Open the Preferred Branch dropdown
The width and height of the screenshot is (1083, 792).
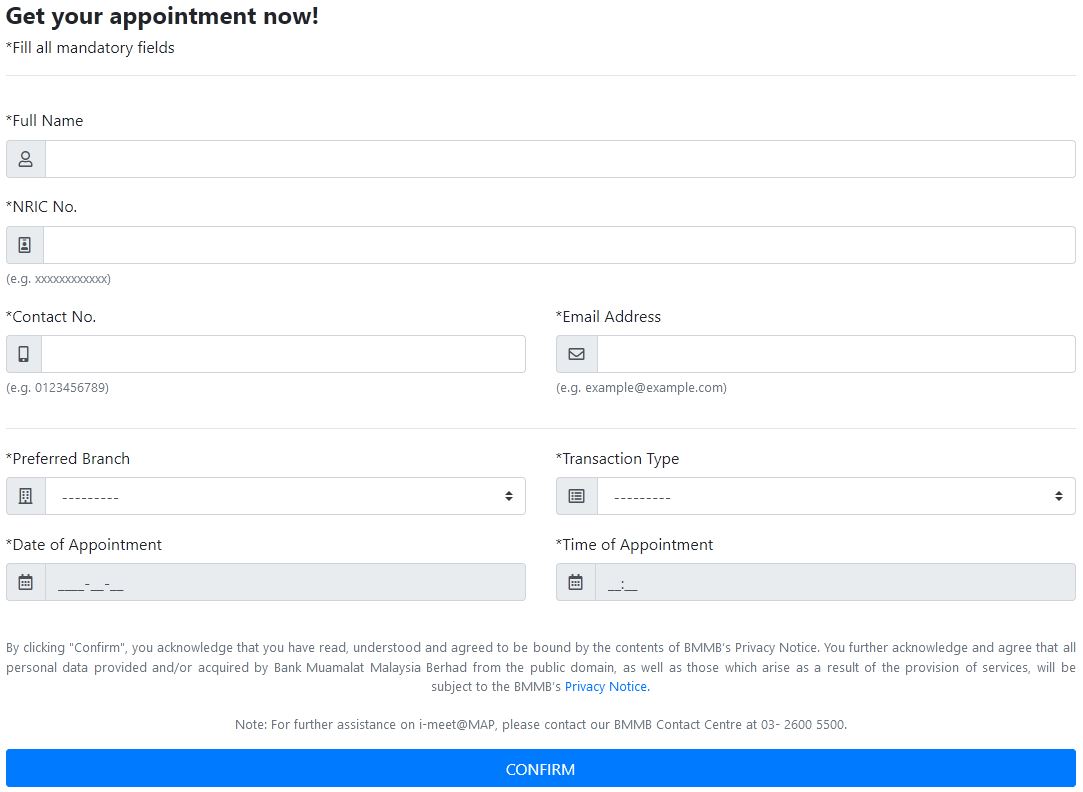[x=285, y=496]
